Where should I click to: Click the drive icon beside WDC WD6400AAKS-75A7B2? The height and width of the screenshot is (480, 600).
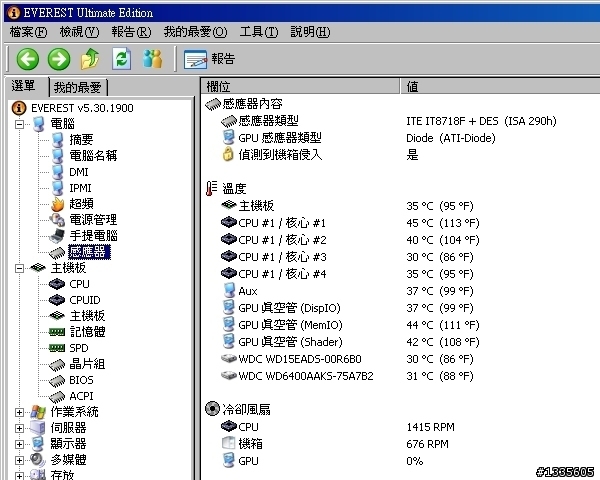point(229,376)
